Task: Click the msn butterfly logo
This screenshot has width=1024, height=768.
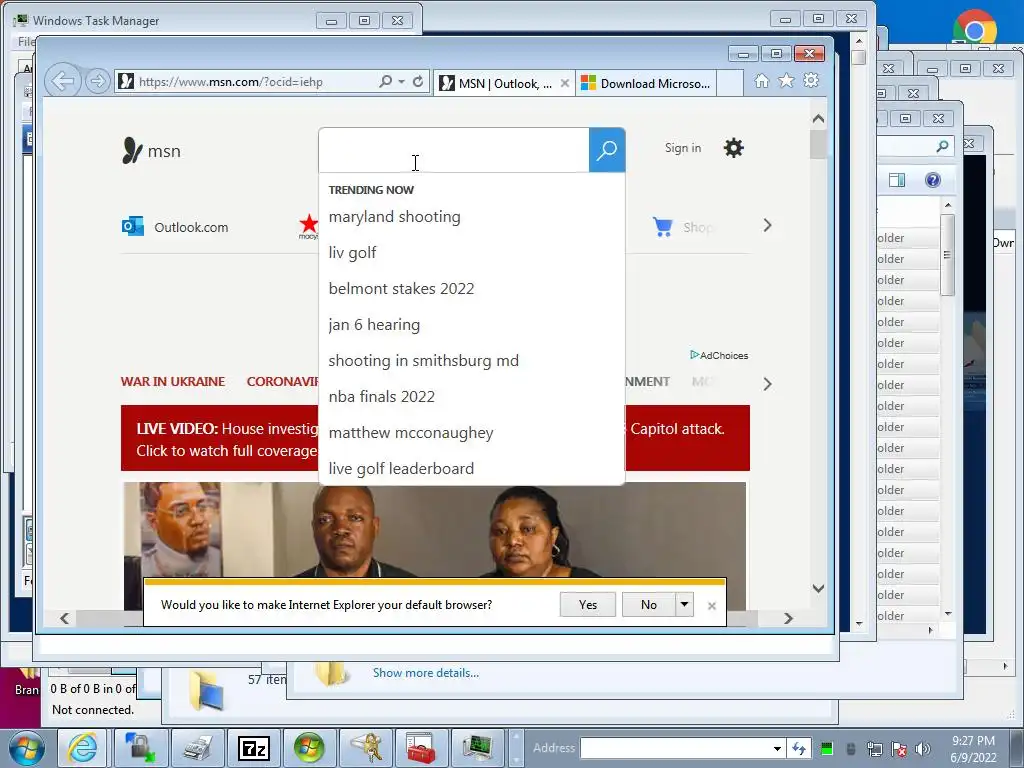Action: coord(151,151)
